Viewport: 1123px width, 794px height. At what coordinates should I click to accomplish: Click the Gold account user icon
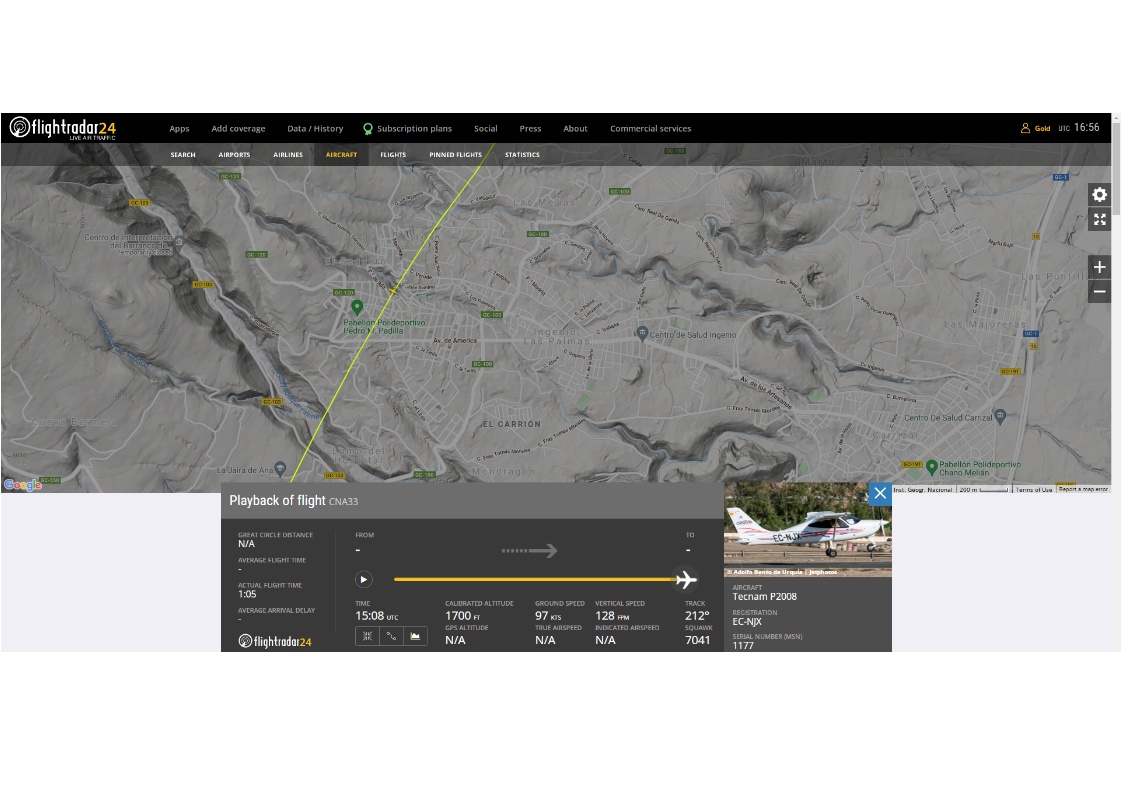click(x=1025, y=128)
